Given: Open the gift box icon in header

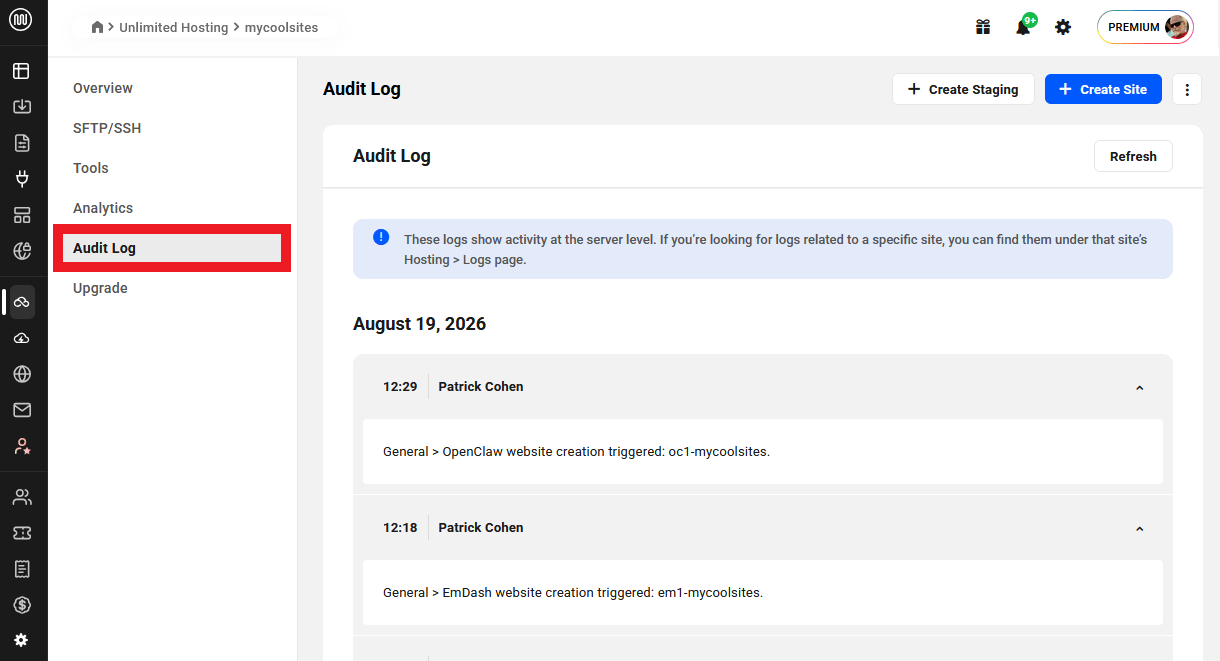Looking at the screenshot, I should click(x=983, y=27).
